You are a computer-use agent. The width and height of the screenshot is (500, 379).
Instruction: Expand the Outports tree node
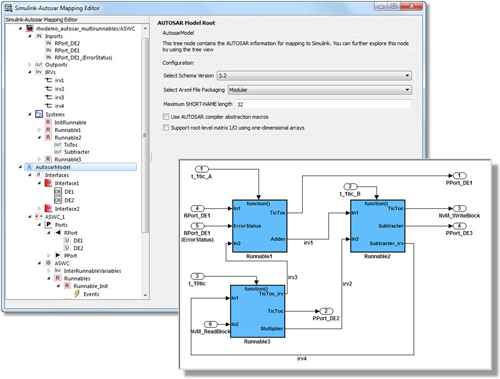[x=30, y=64]
